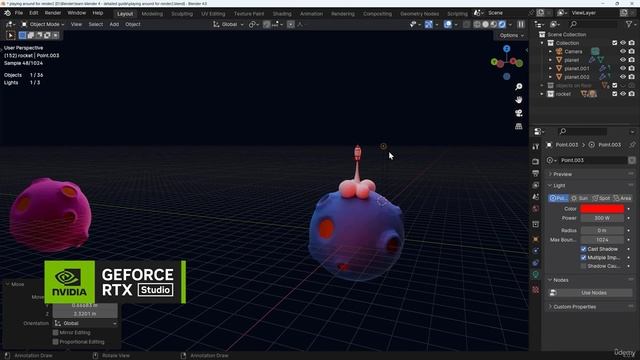Uncheck Cast Shadow checkbox

point(583,249)
